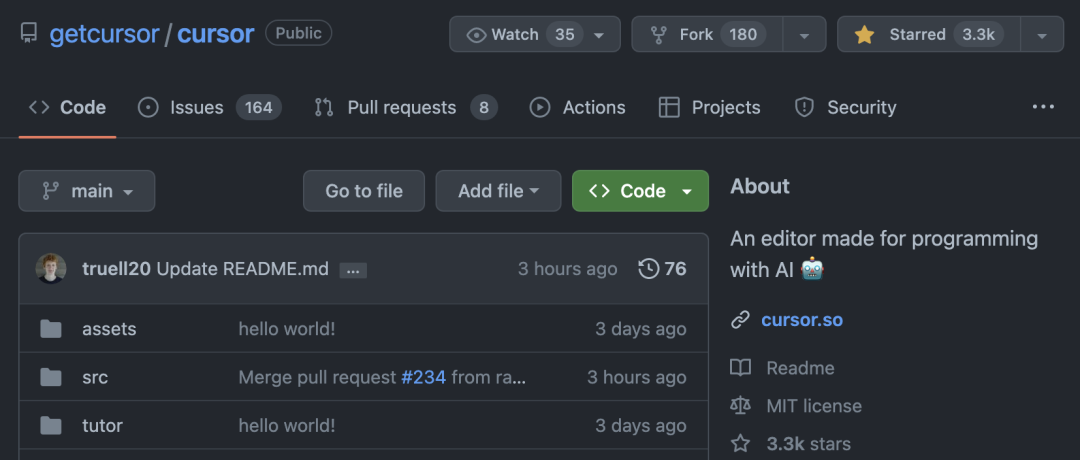Switch to the Issues tab

(x=210, y=107)
